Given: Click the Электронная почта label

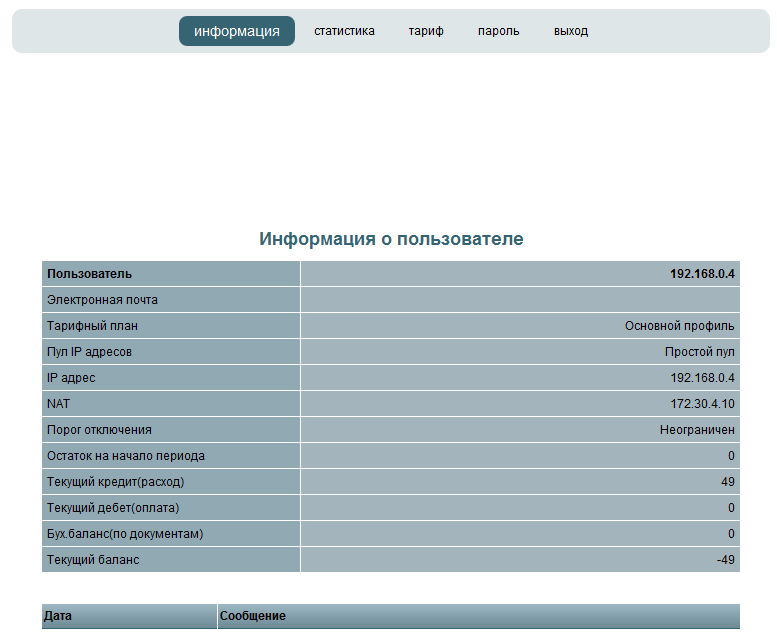Looking at the screenshot, I should coord(102,300).
